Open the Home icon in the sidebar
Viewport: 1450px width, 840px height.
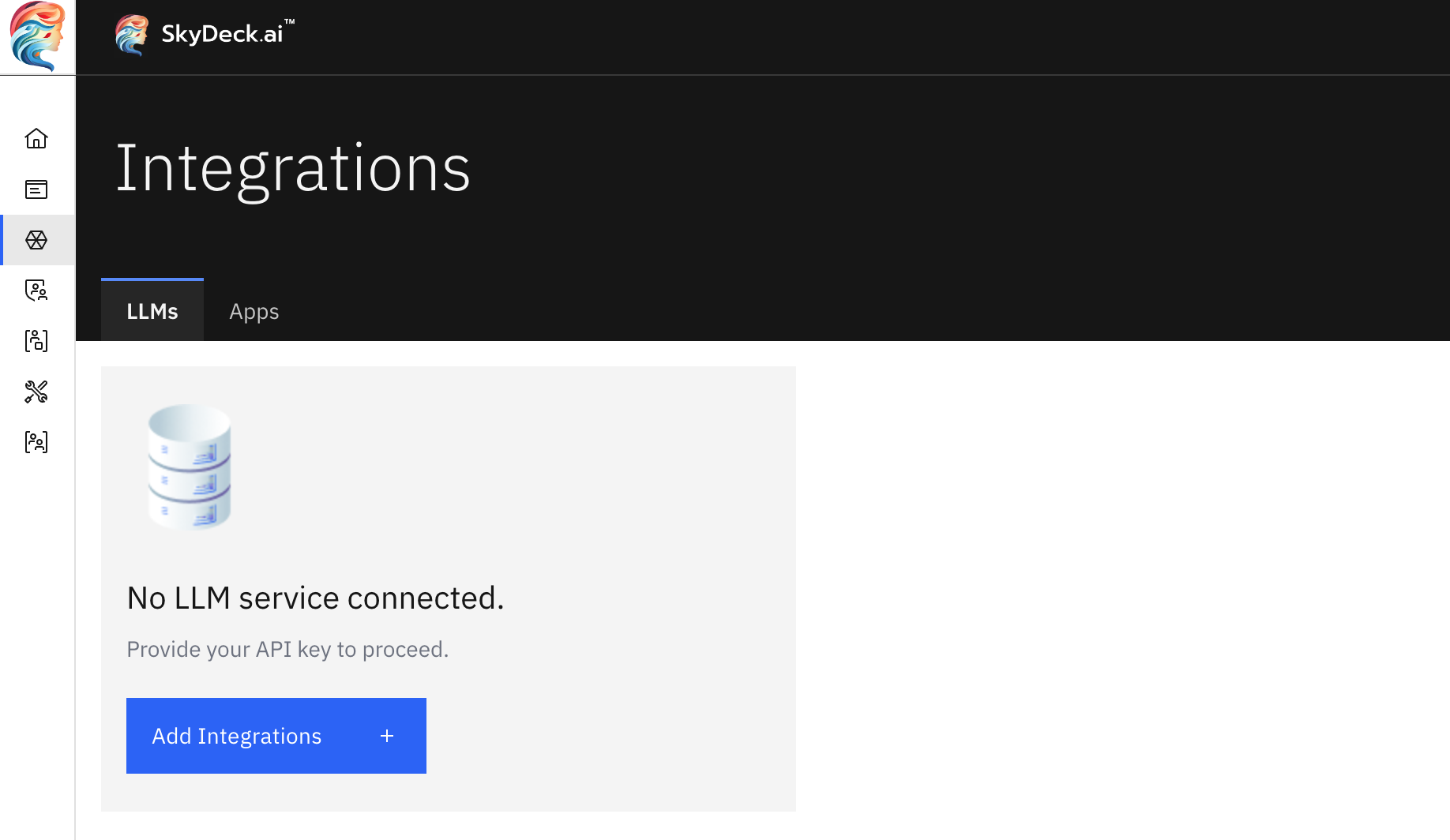[x=36, y=138]
